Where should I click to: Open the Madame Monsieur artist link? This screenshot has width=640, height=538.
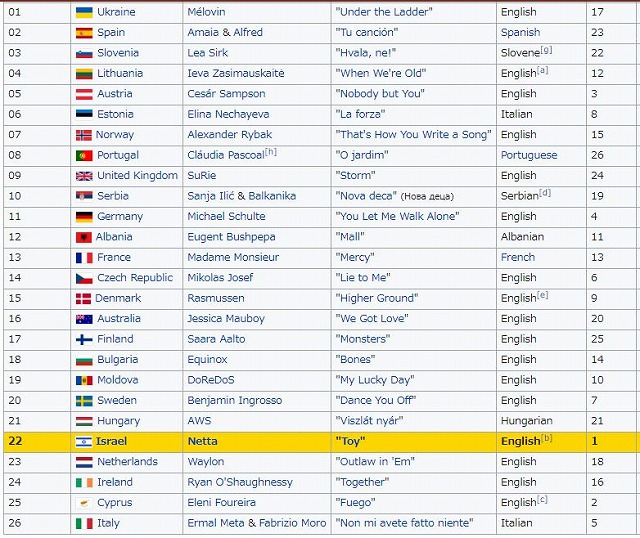(x=233, y=257)
